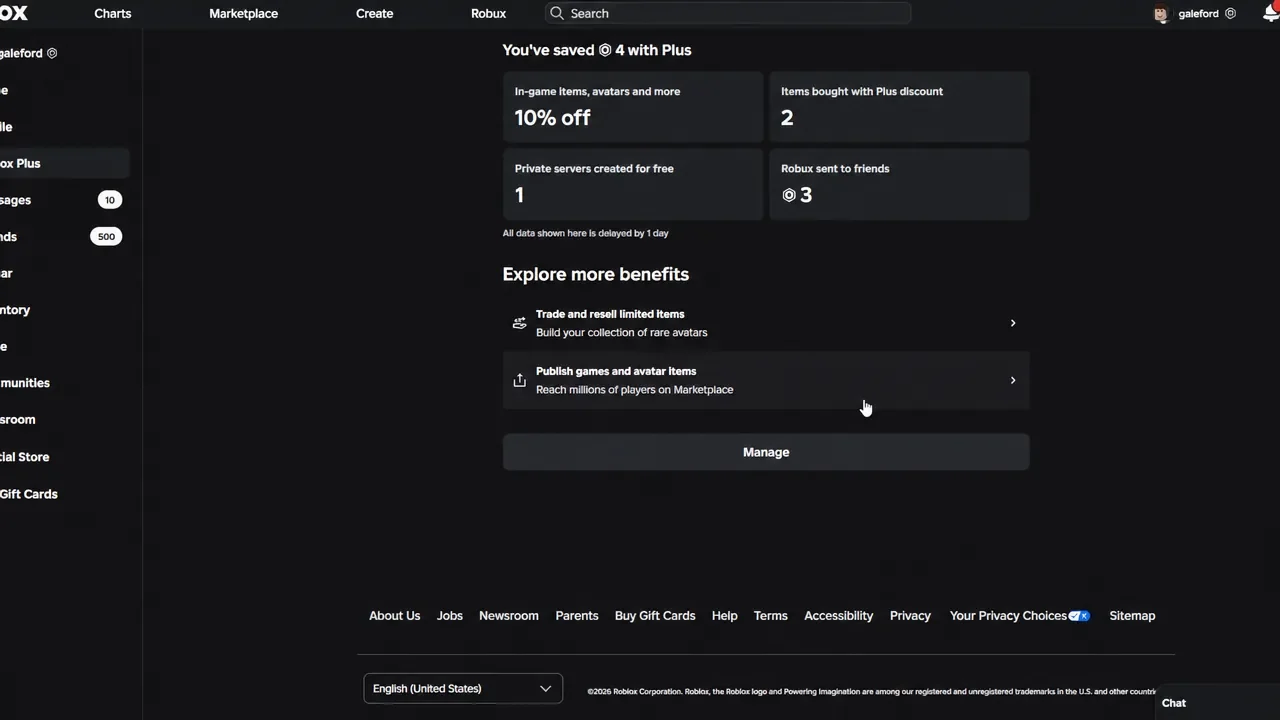Click the Manage button
The height and width of the screenshot is (720, 1280).
click(766, 452)
